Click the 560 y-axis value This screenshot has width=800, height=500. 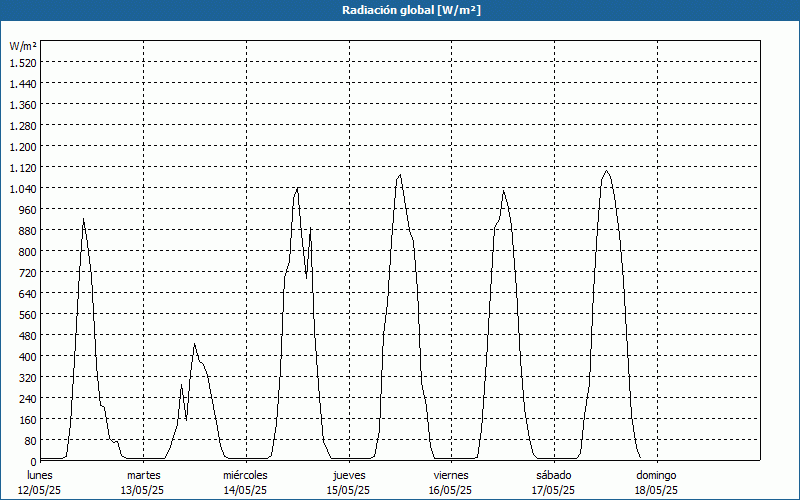[x=28, y=315]
